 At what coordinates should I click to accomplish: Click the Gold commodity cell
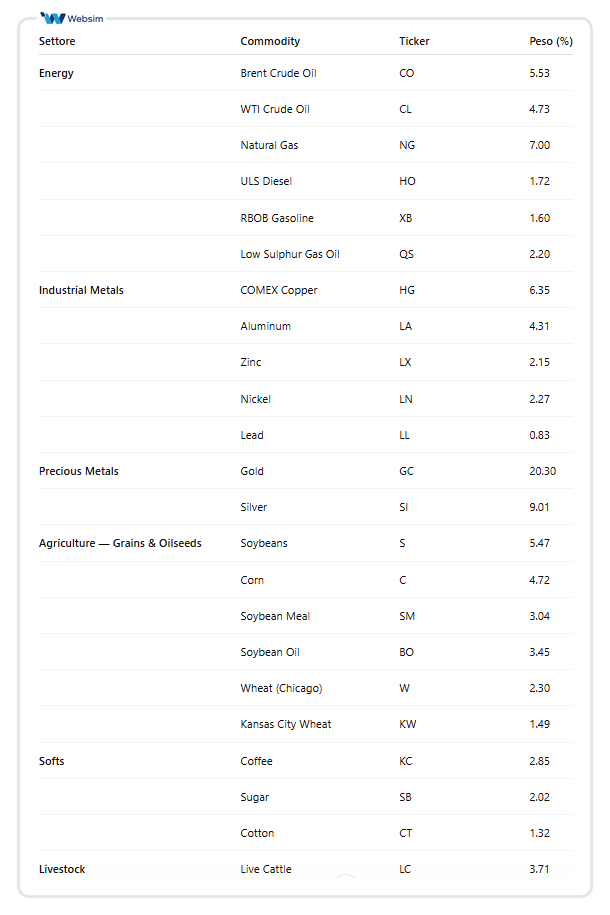[252, 471]
